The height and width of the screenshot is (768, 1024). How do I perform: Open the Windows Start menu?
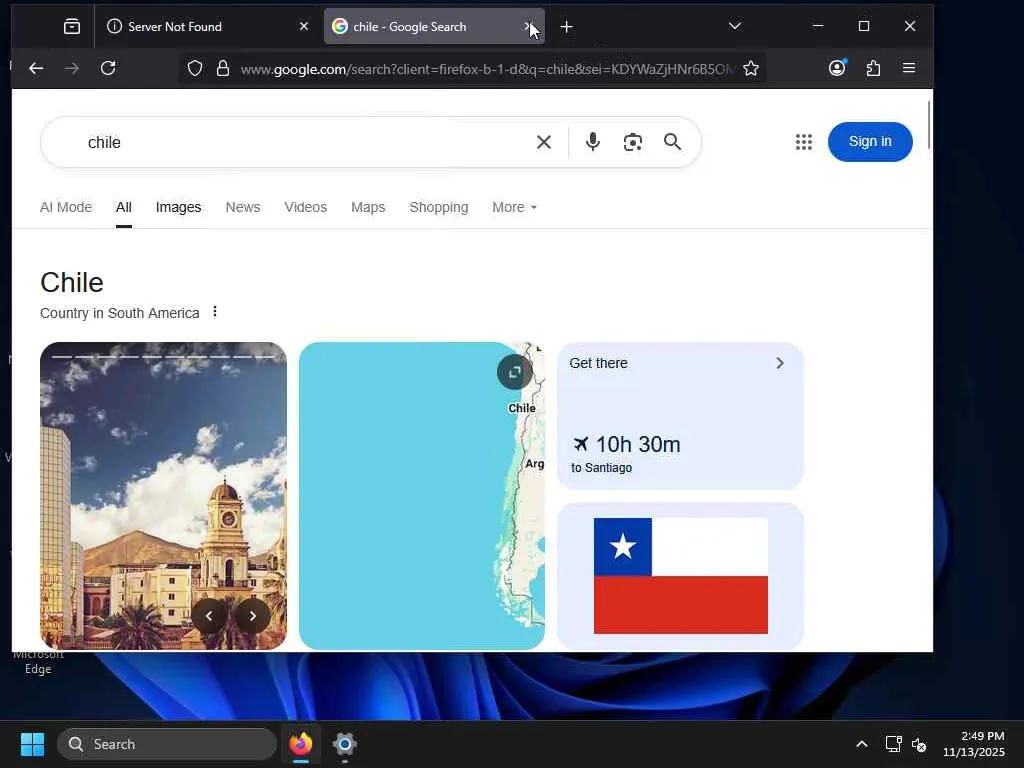point(32,744)
